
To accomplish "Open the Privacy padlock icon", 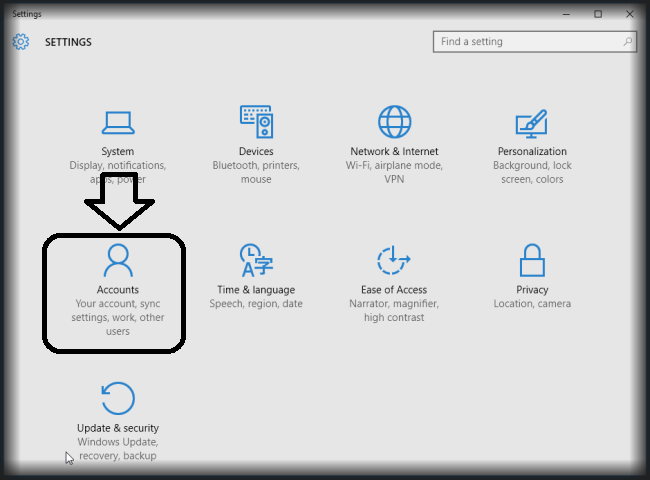I will click(x=532, y=260).
